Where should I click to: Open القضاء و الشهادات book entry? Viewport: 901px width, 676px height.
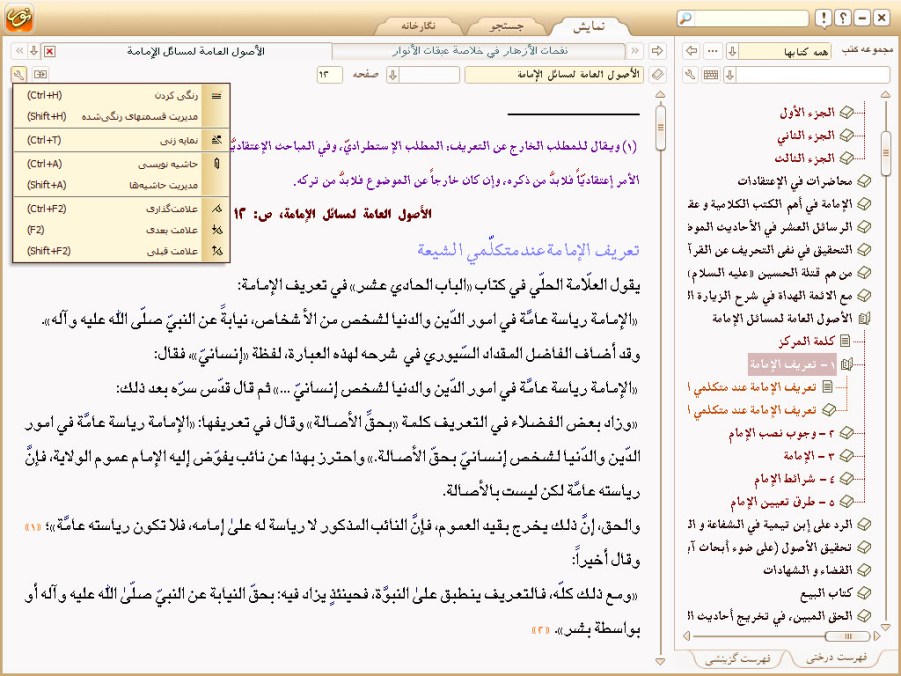coord(808,570)
